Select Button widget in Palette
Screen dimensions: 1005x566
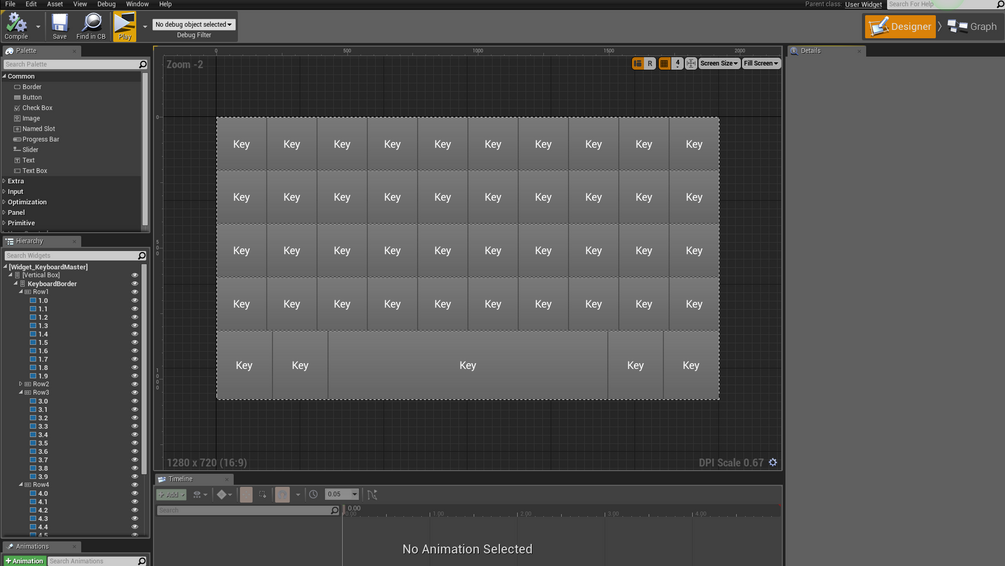point(28,97)
